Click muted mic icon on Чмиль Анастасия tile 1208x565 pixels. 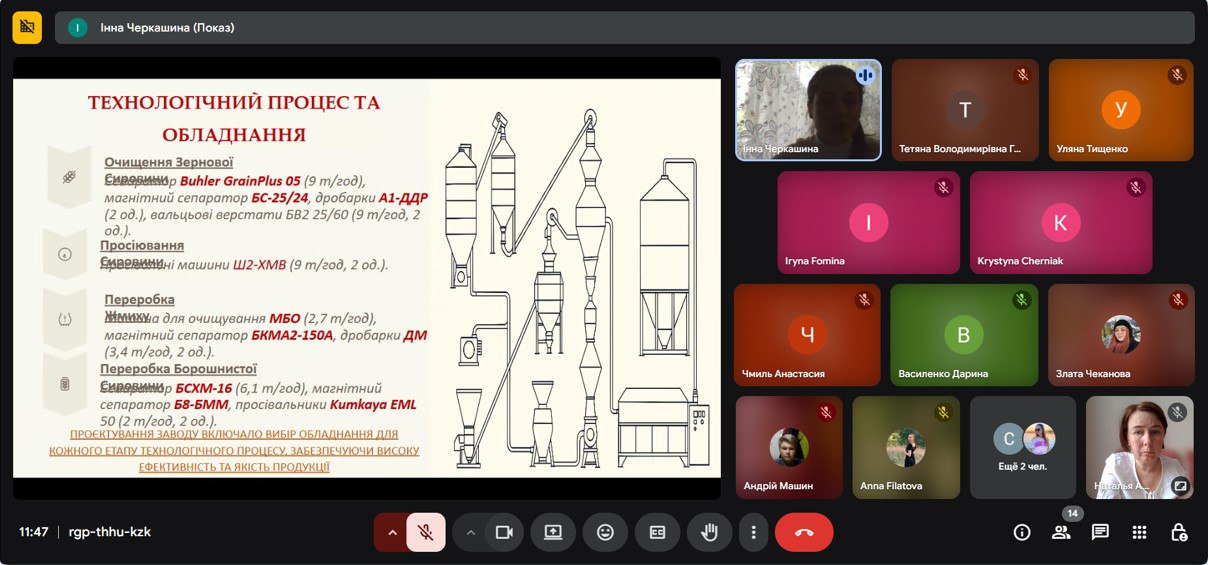click(864, 300)
